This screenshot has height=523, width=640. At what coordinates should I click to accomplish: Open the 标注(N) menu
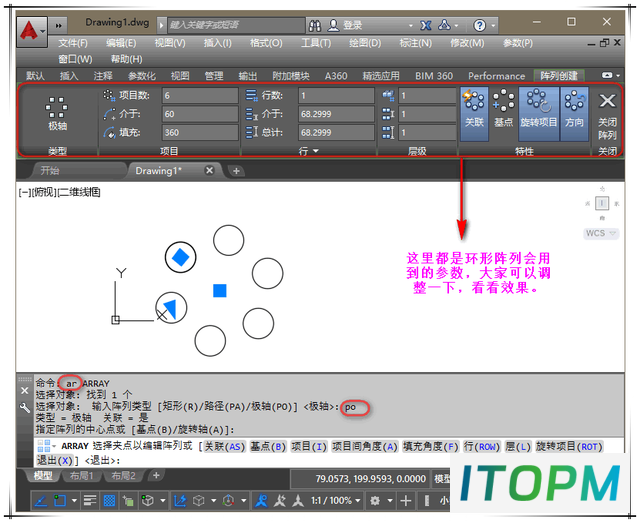pos(416,43)
